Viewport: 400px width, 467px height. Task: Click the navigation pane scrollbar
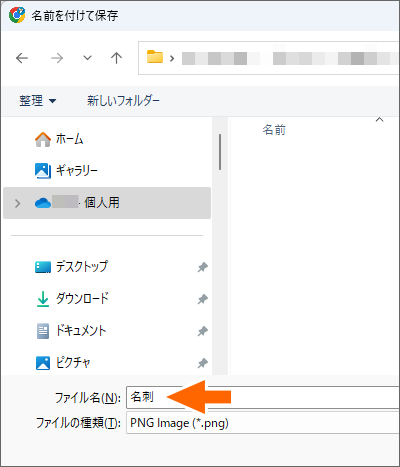coord(220,152)
